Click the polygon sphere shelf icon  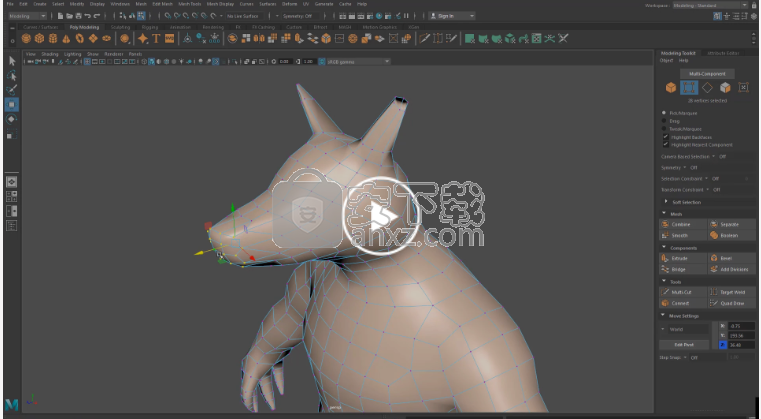click(27, 38)
